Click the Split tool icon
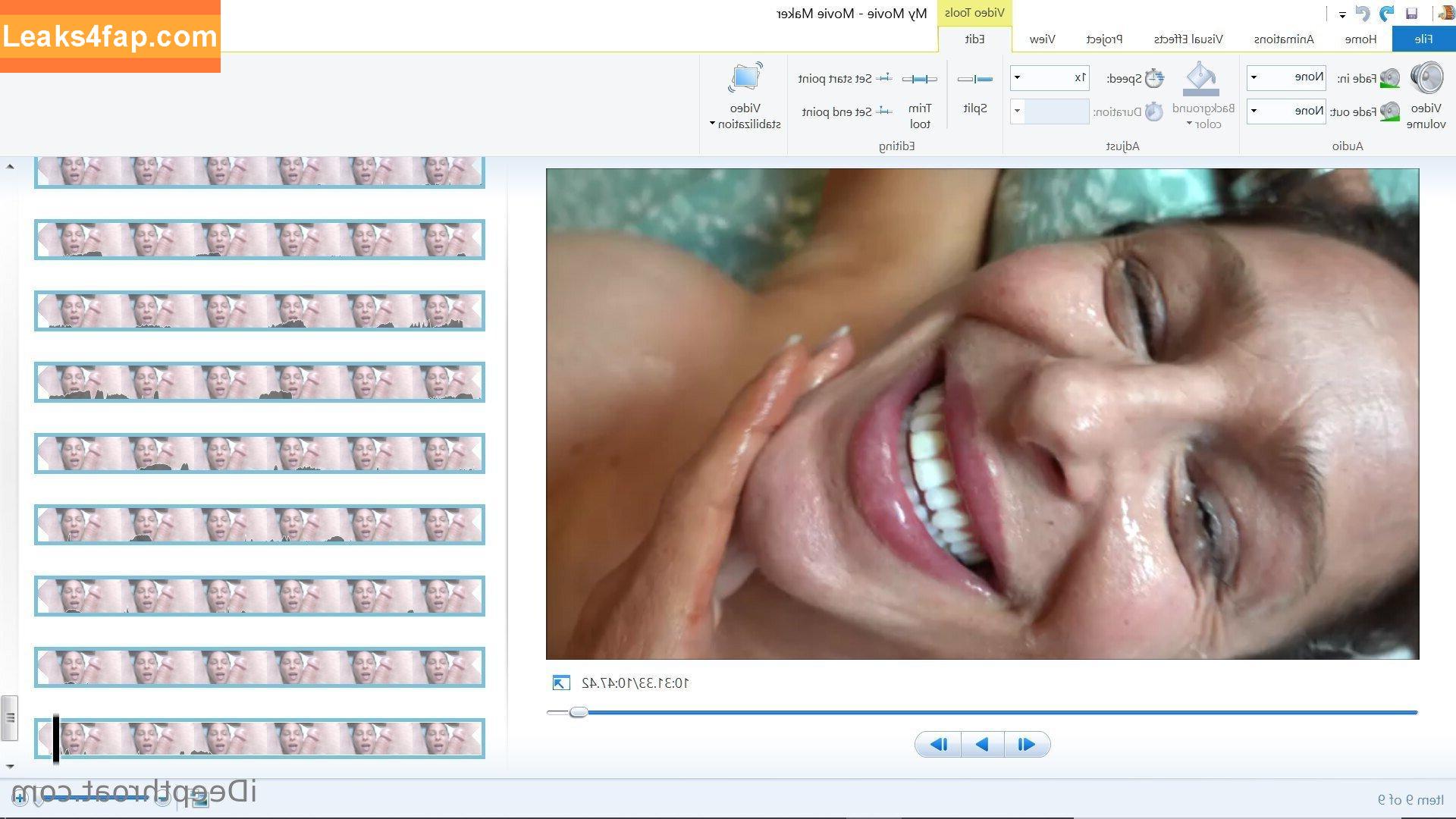Screen dimensions: 1456x819 [x=975, y=80]
